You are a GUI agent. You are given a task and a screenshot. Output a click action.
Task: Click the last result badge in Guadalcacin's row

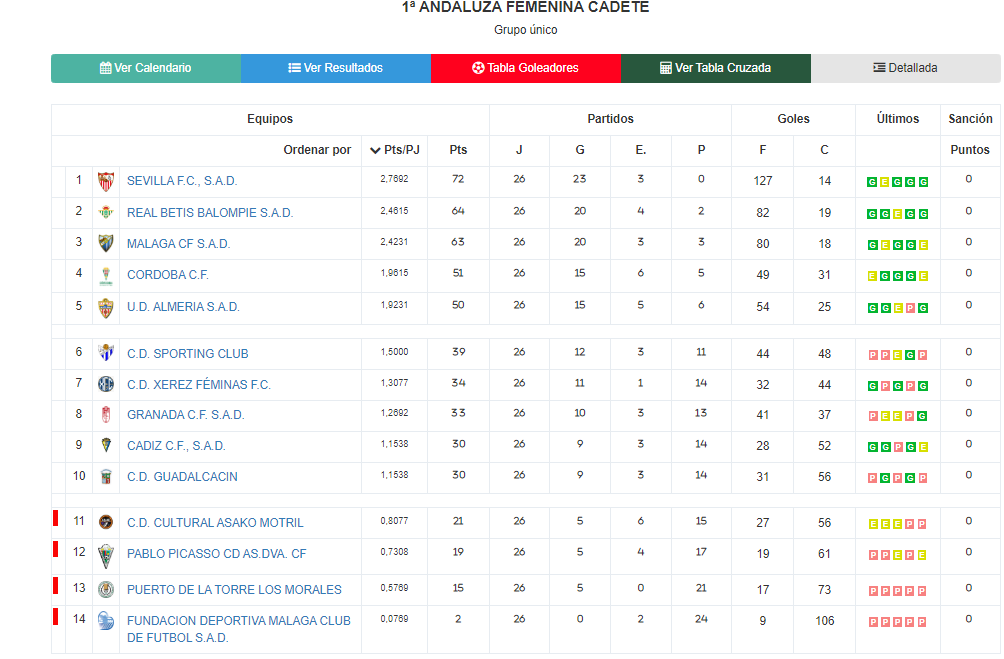click(923, 478)
